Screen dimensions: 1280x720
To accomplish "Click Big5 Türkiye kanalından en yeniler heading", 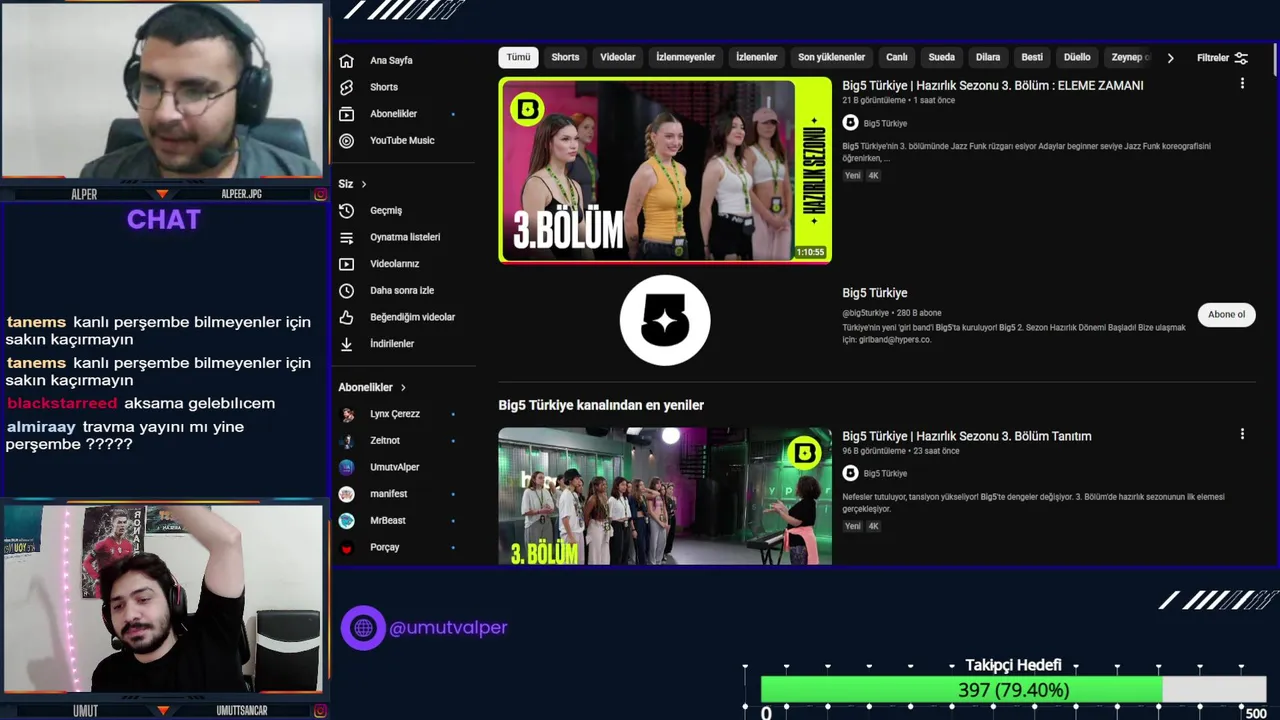I will 601,405.
